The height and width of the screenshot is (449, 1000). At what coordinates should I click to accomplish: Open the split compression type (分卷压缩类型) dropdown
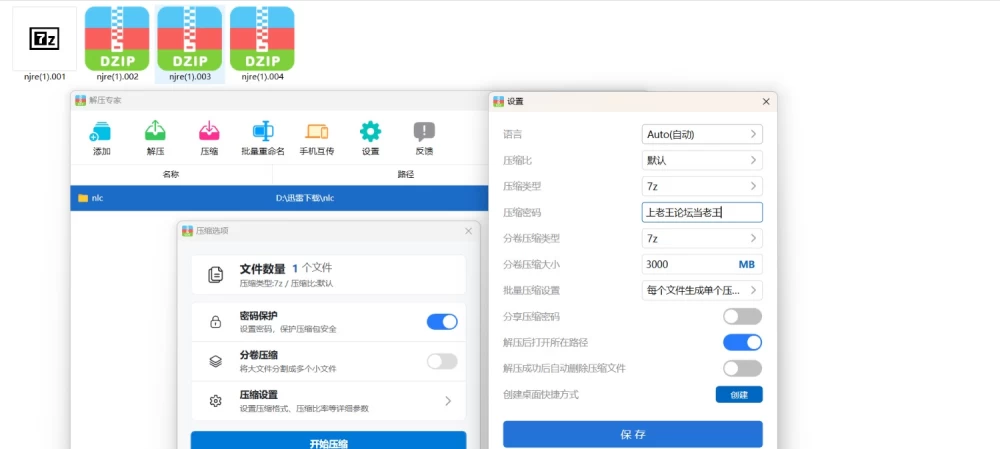click(x=702, y=239)
